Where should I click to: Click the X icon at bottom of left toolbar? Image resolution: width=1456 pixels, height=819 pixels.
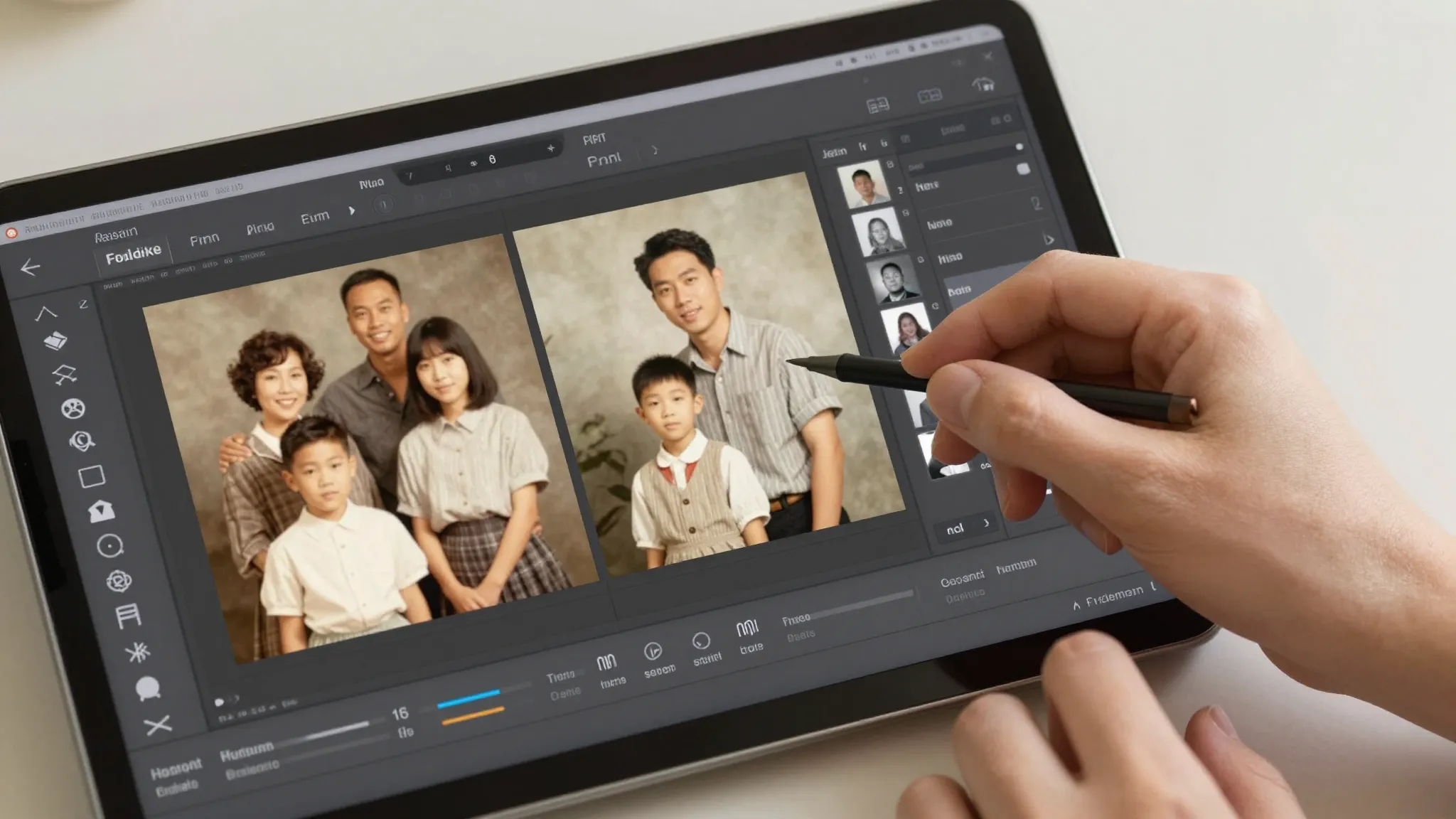(x=157, y=725)
